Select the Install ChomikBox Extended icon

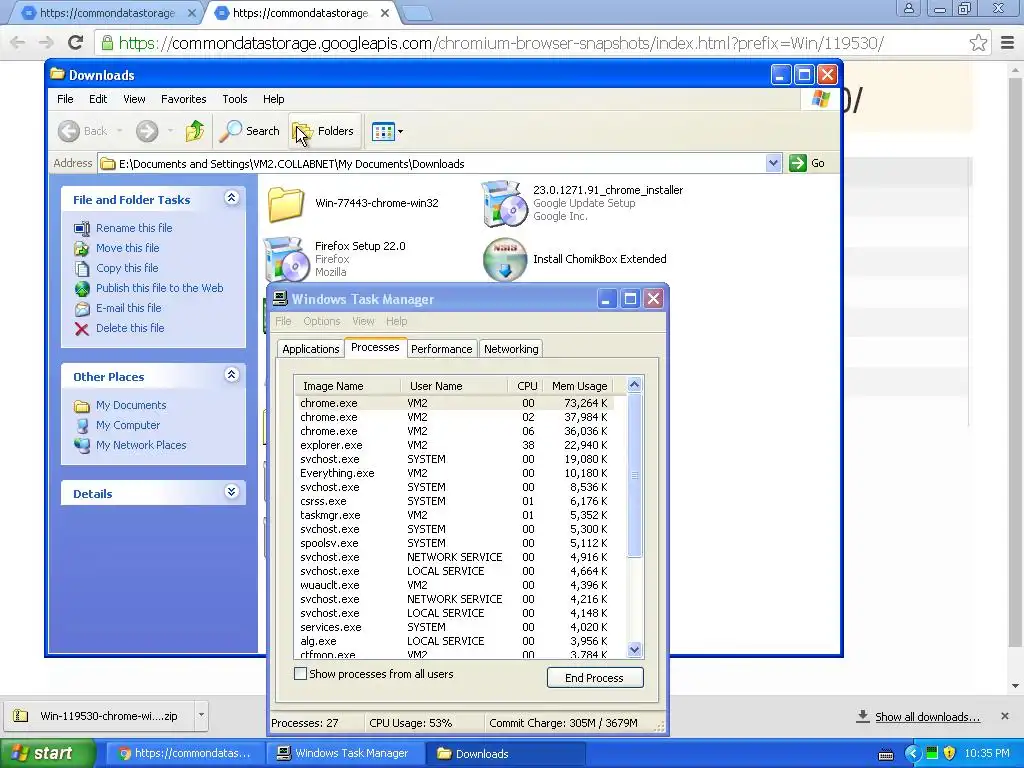[504, 259]
